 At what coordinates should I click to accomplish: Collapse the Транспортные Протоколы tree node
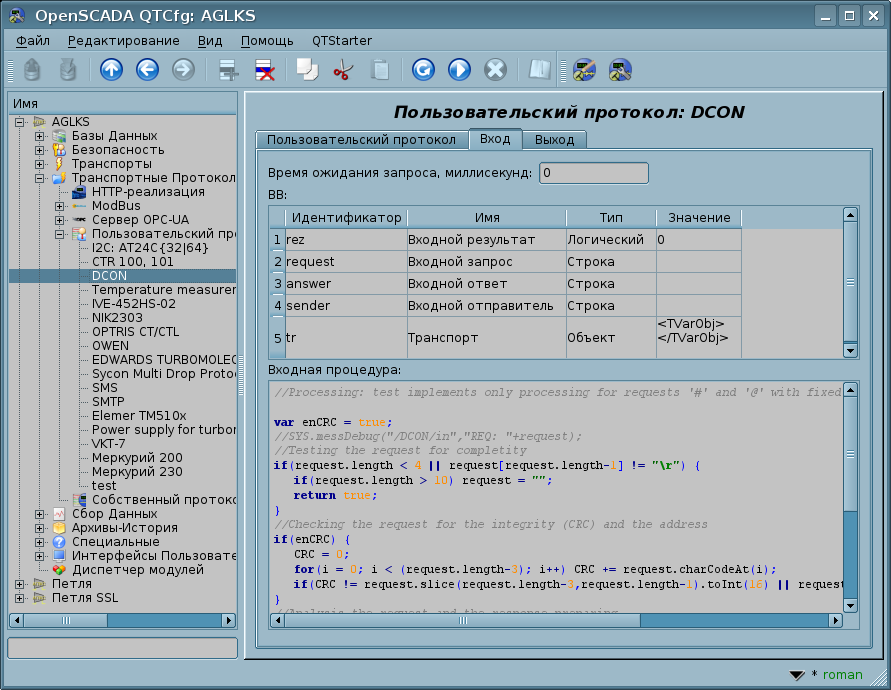click(40, 178)
